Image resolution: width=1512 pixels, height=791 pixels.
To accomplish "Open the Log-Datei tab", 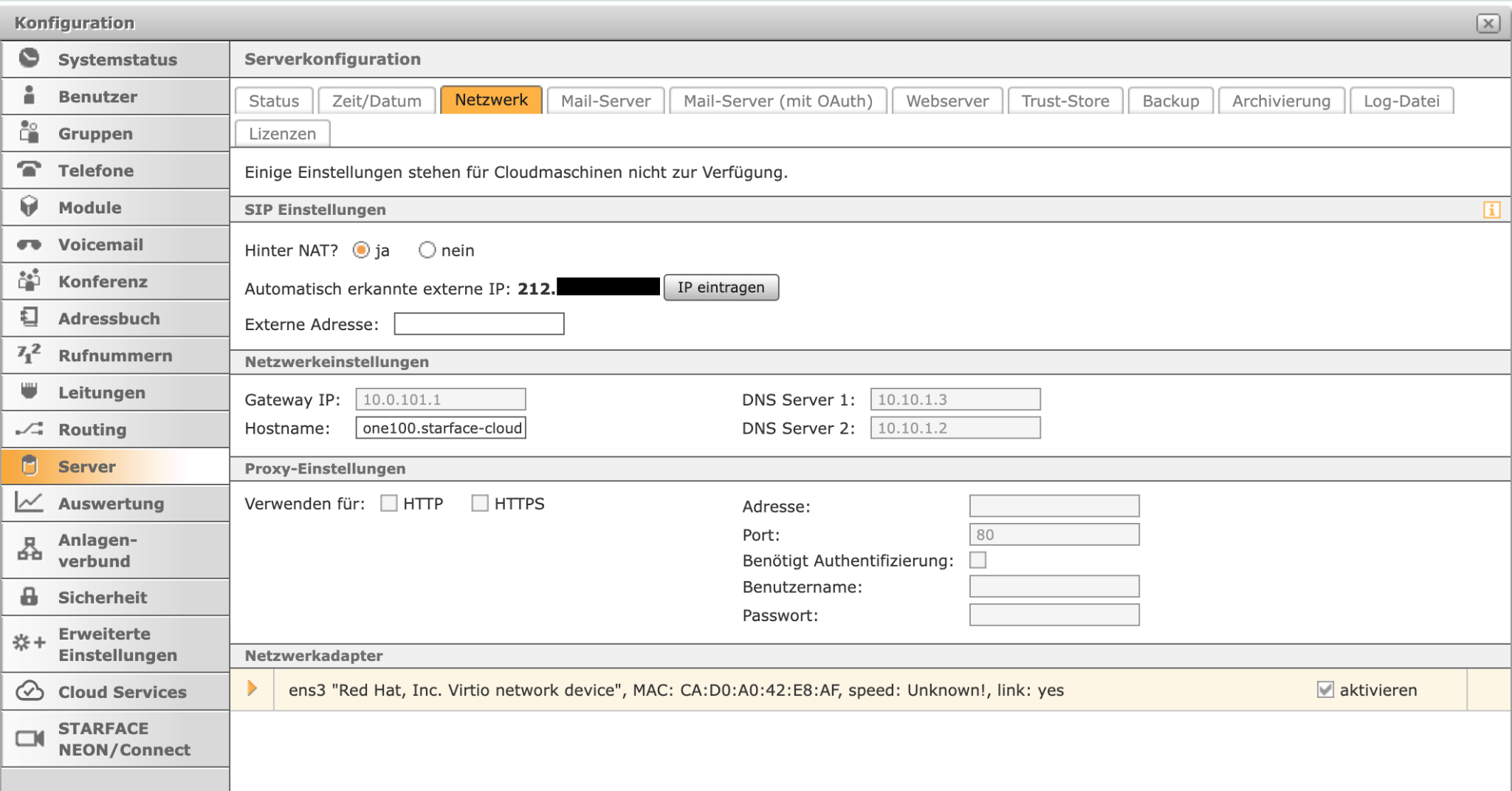I will pos(1401,100).
